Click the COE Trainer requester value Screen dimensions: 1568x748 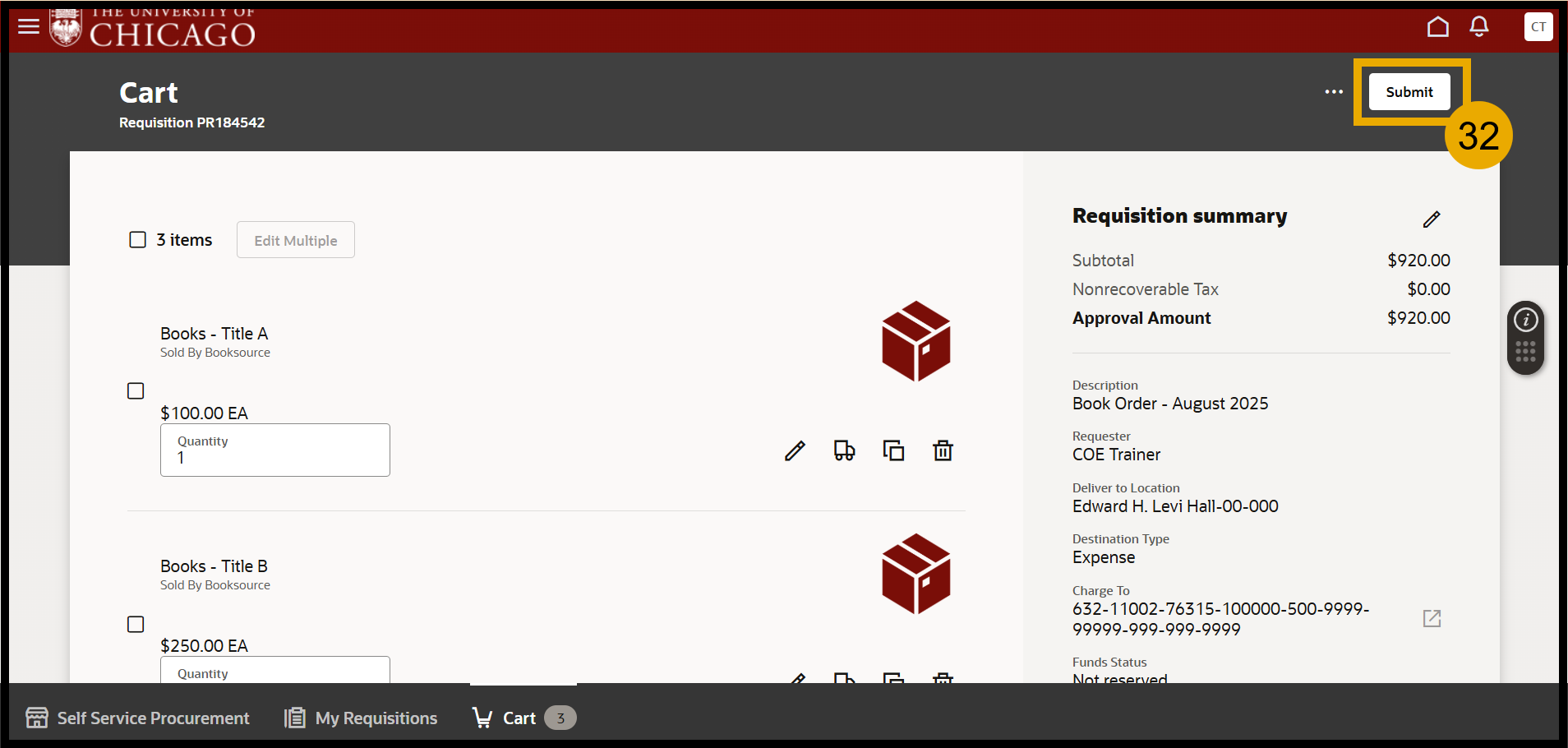pos(1117,455)
